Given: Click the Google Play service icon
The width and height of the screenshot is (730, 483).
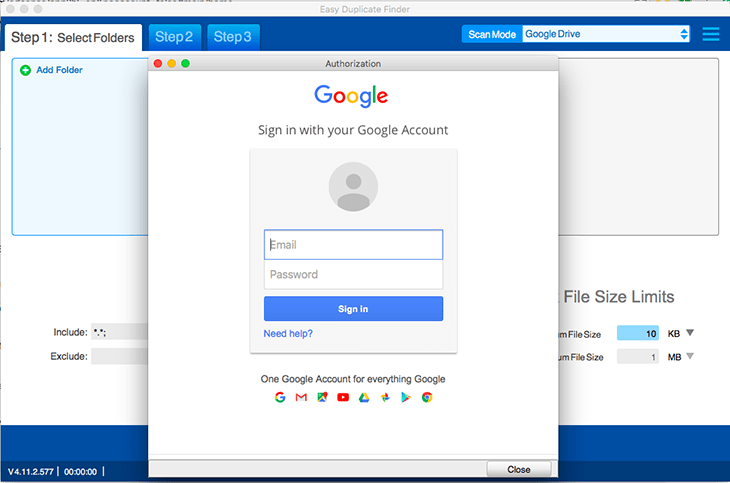Looking at the screenshot, I should coord(406,397).
